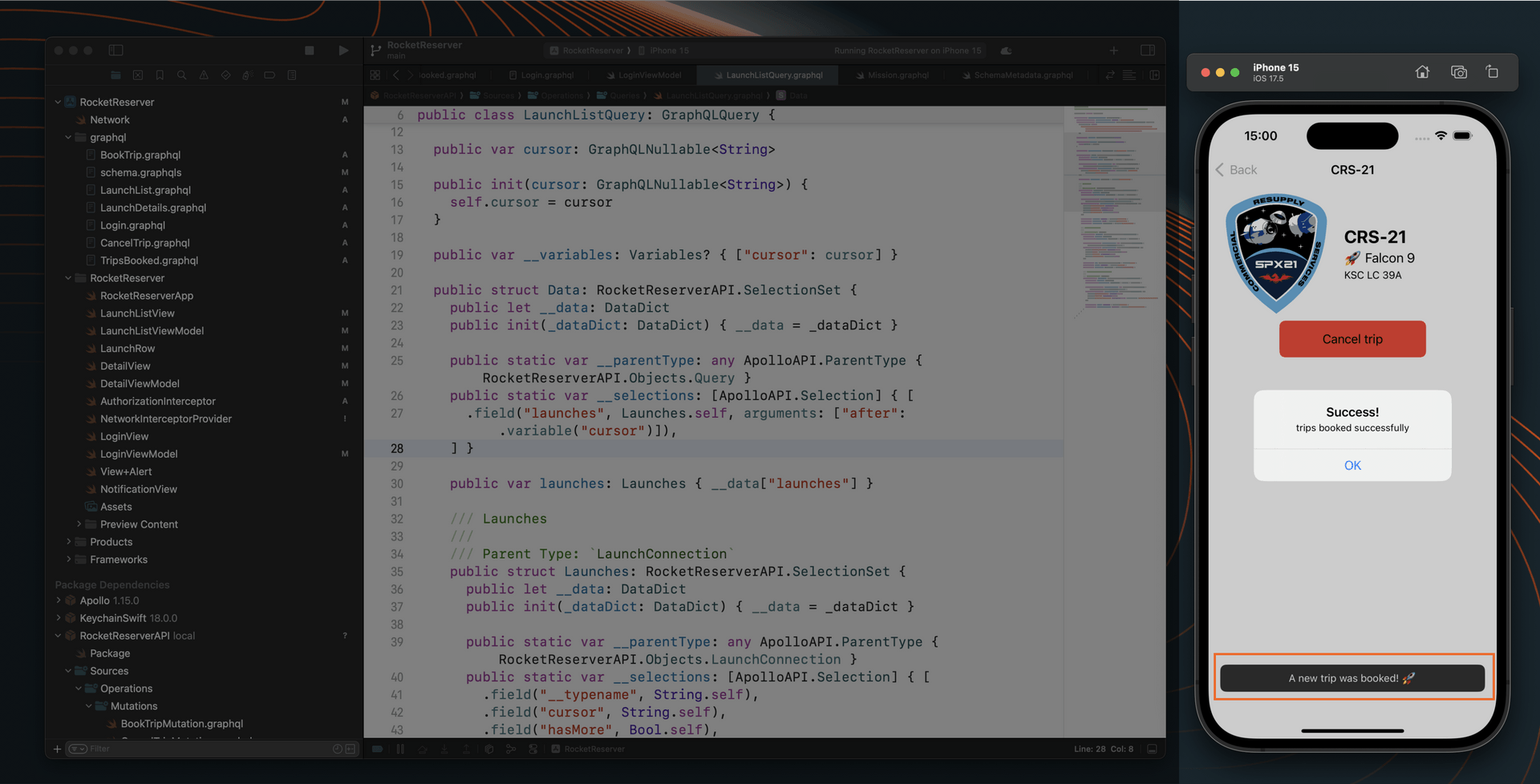This screenshot has width=1540, height=784.
Task: Stop the running RocketReserver app
Action: coord(309,50)
